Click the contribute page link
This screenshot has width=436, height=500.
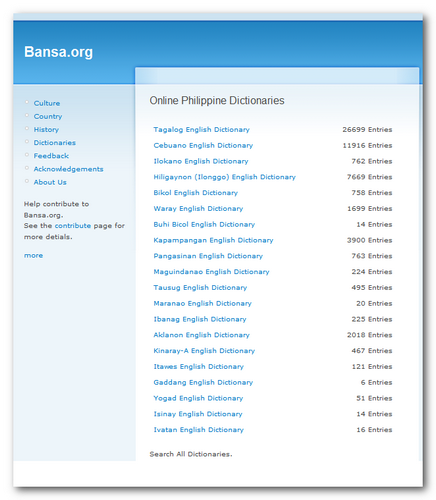coord(73,226)
